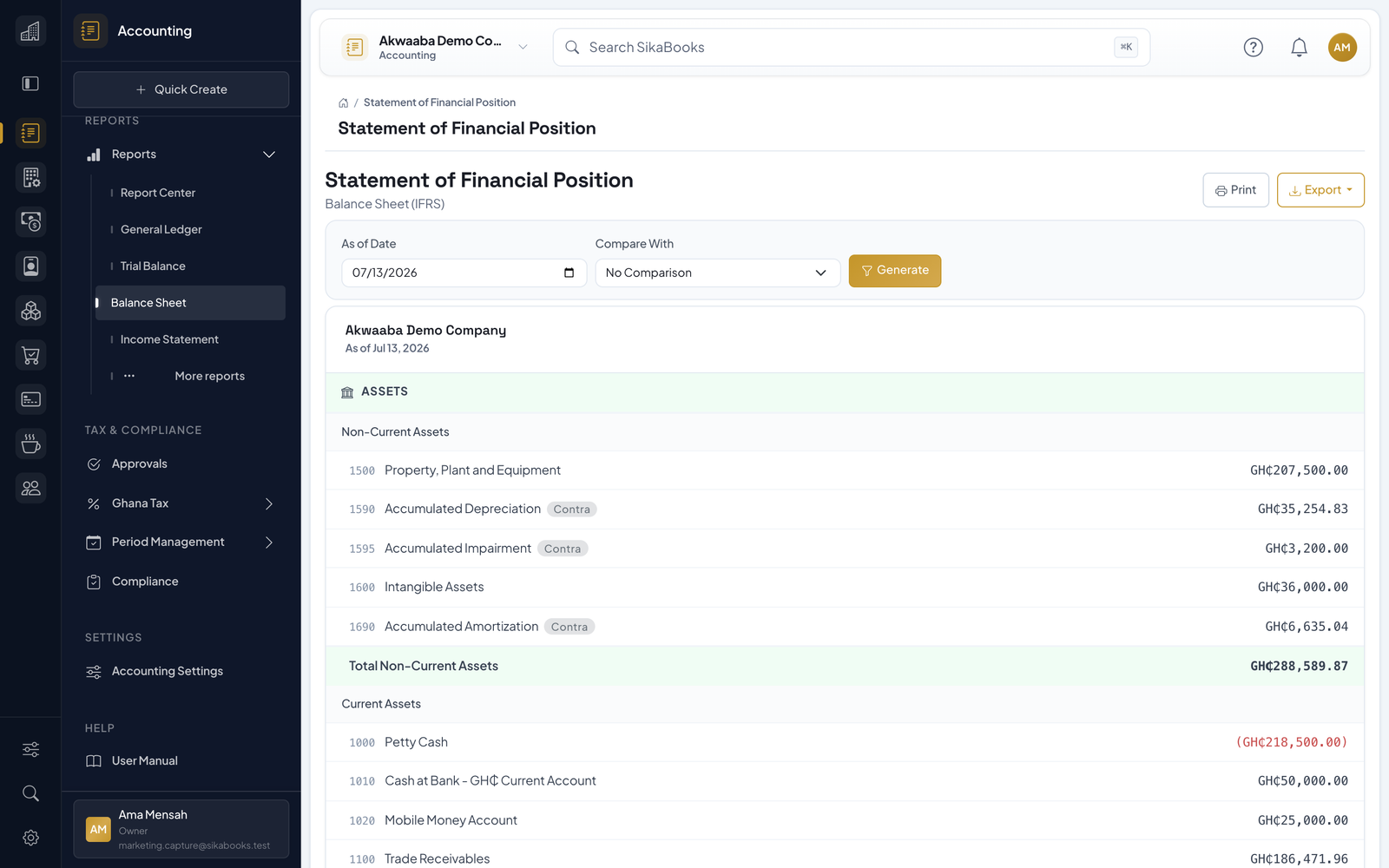
Task: Open the User Manual link
Action: 145,761
